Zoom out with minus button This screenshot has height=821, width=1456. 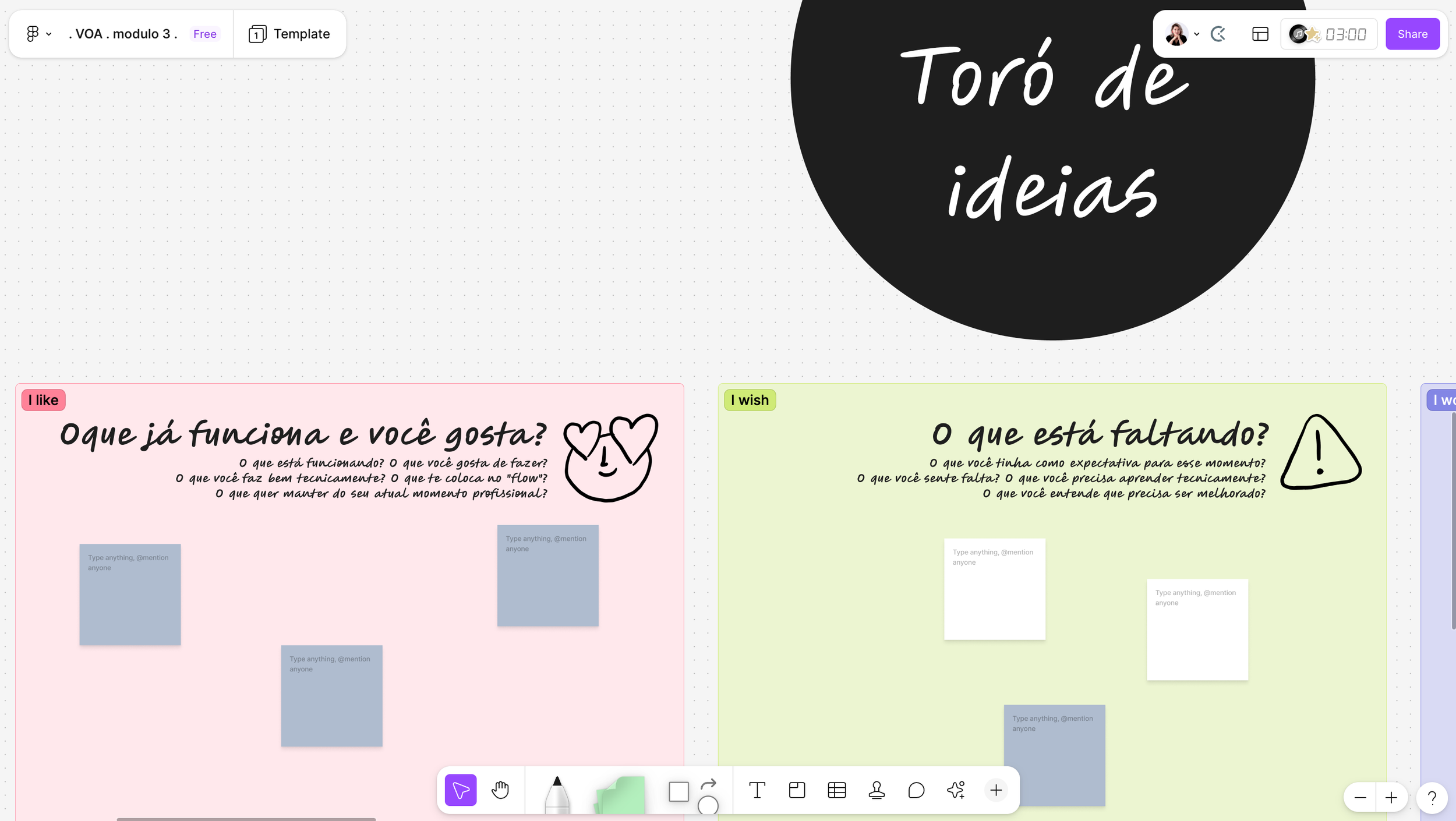coord(1360,797)
